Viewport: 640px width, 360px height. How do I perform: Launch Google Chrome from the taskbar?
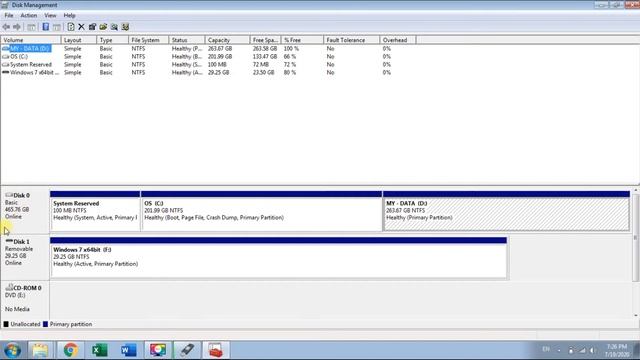tap(70, 350)
